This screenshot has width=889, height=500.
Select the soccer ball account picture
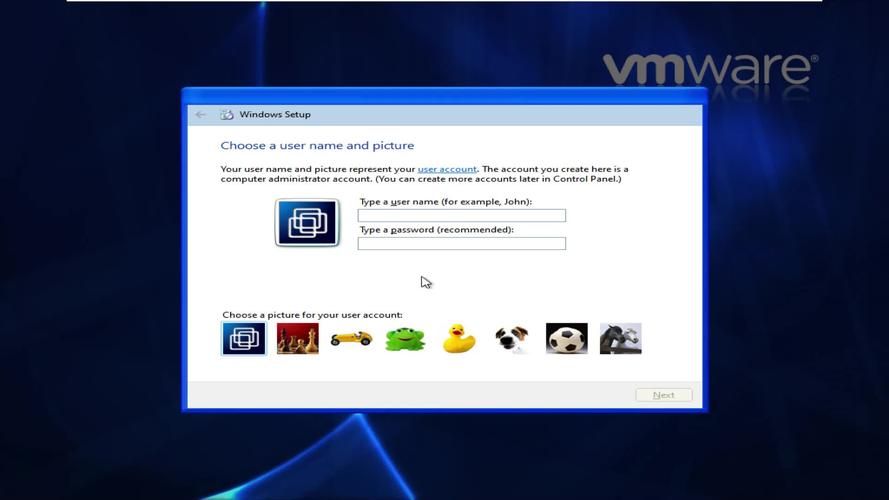pos(567,339)
